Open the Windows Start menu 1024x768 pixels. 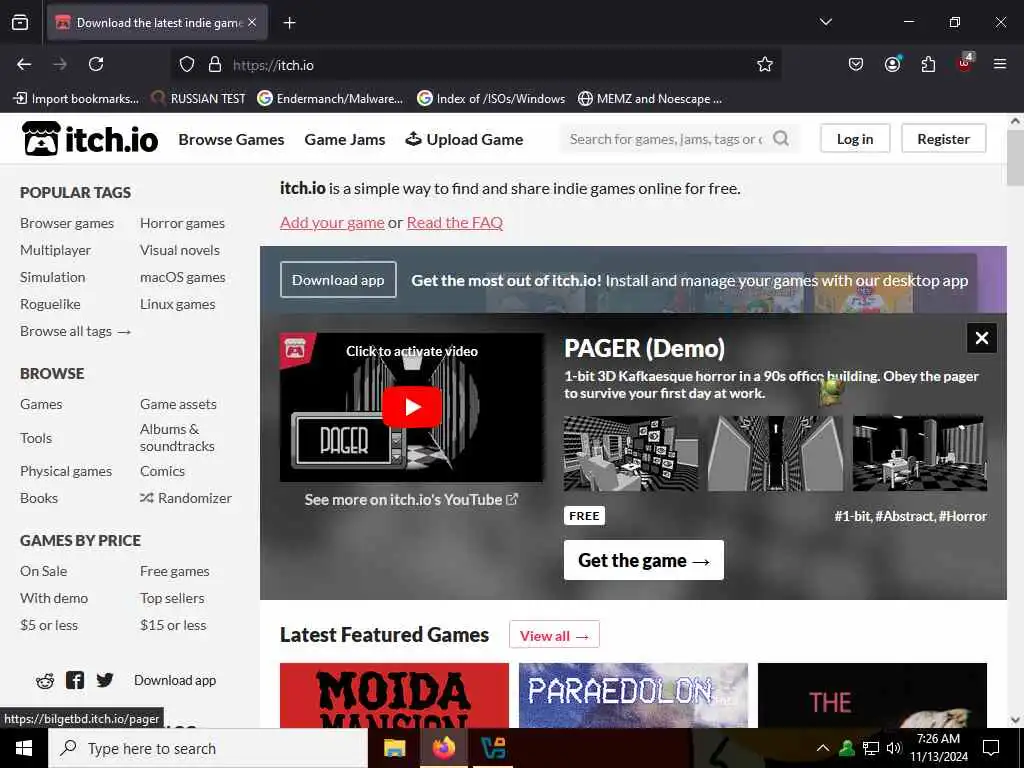24,748
